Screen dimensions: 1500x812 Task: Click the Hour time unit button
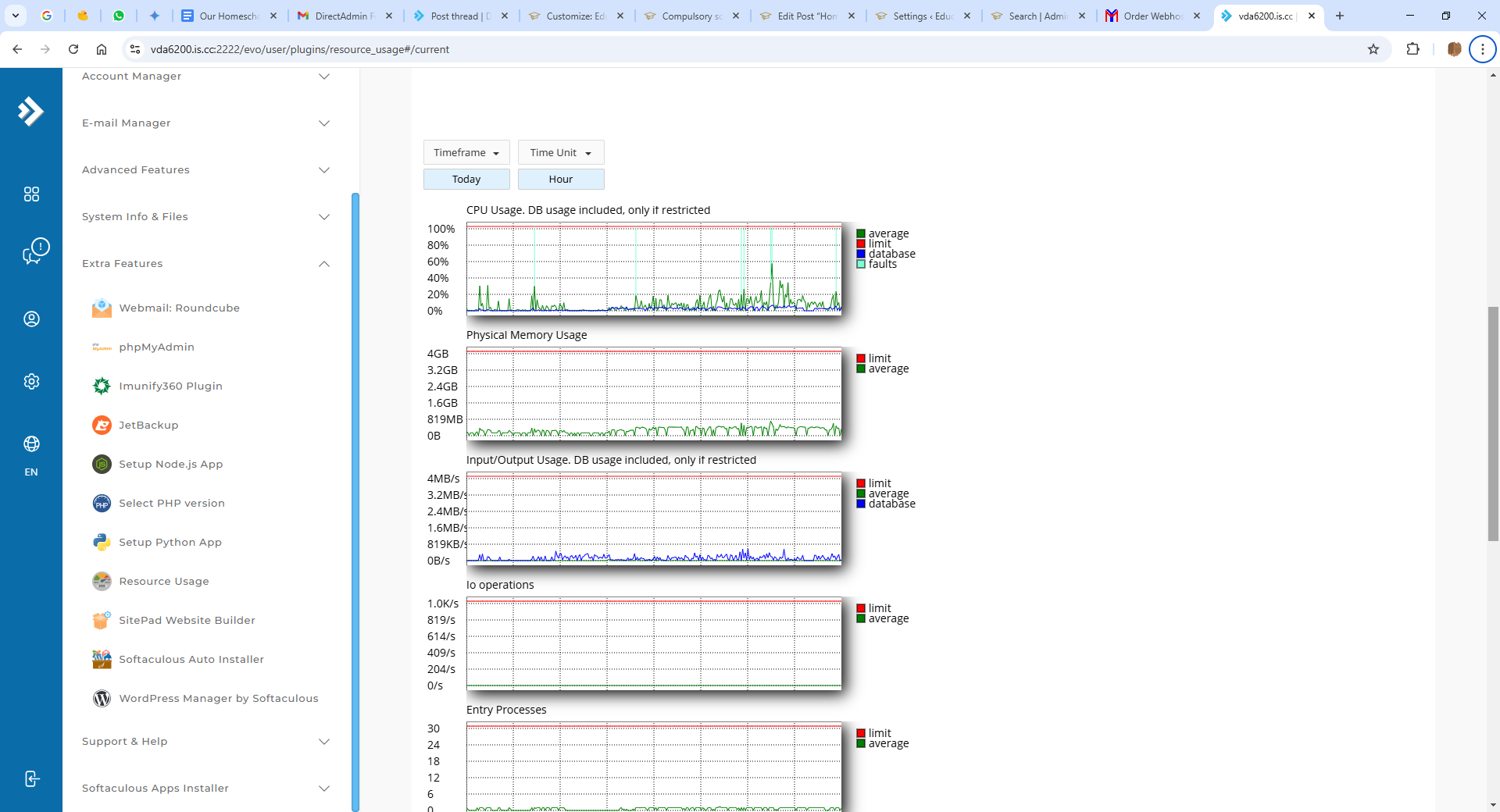(561, 180)
